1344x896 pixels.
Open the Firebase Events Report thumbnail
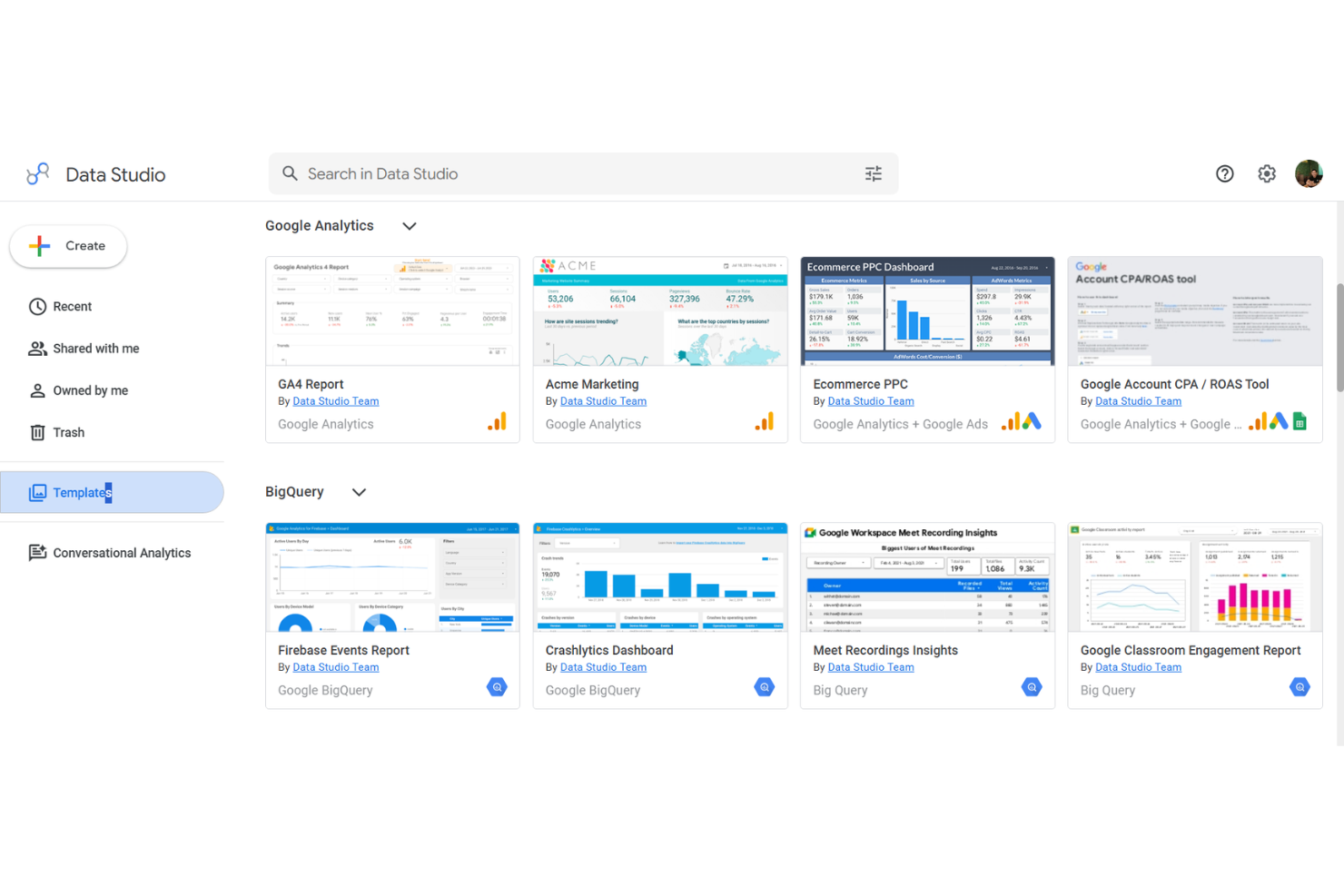392,577
